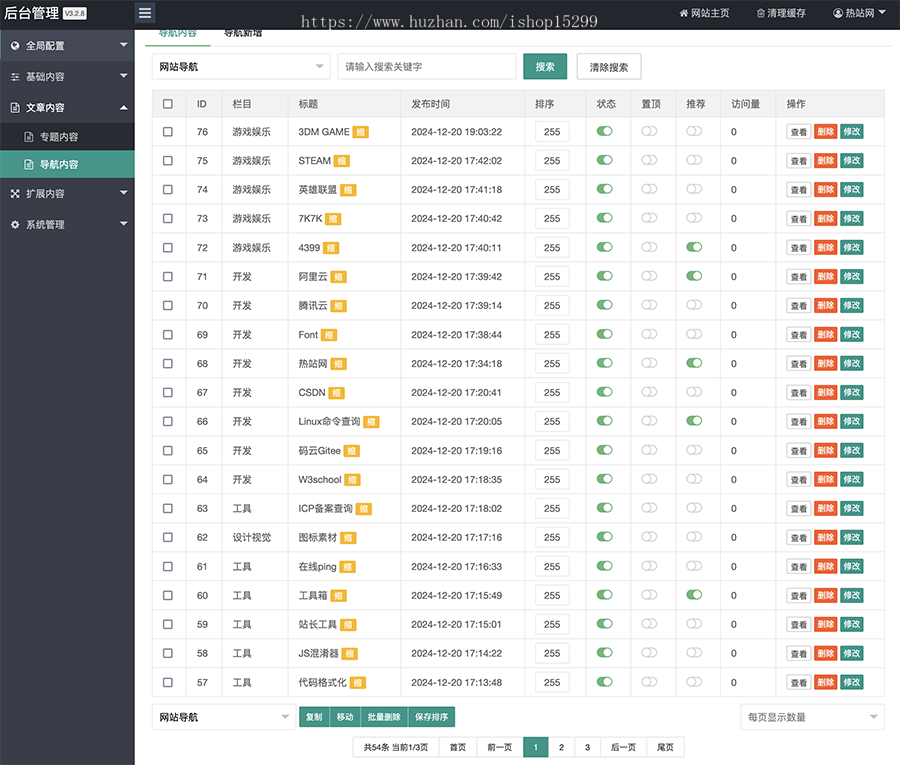
Task: Go to page 2 in pagination
Action: (x=561, y=747)
